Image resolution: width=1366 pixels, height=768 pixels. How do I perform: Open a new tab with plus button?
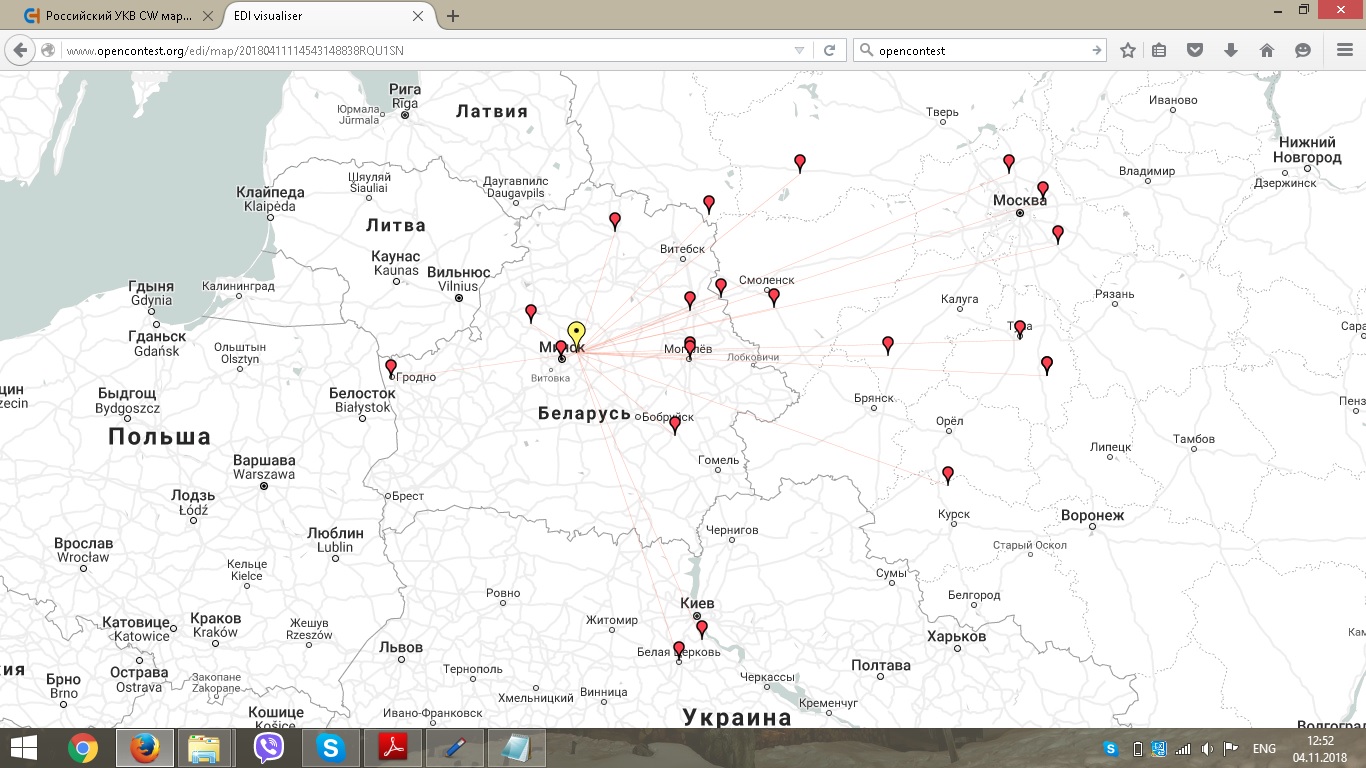pos(453,16)
